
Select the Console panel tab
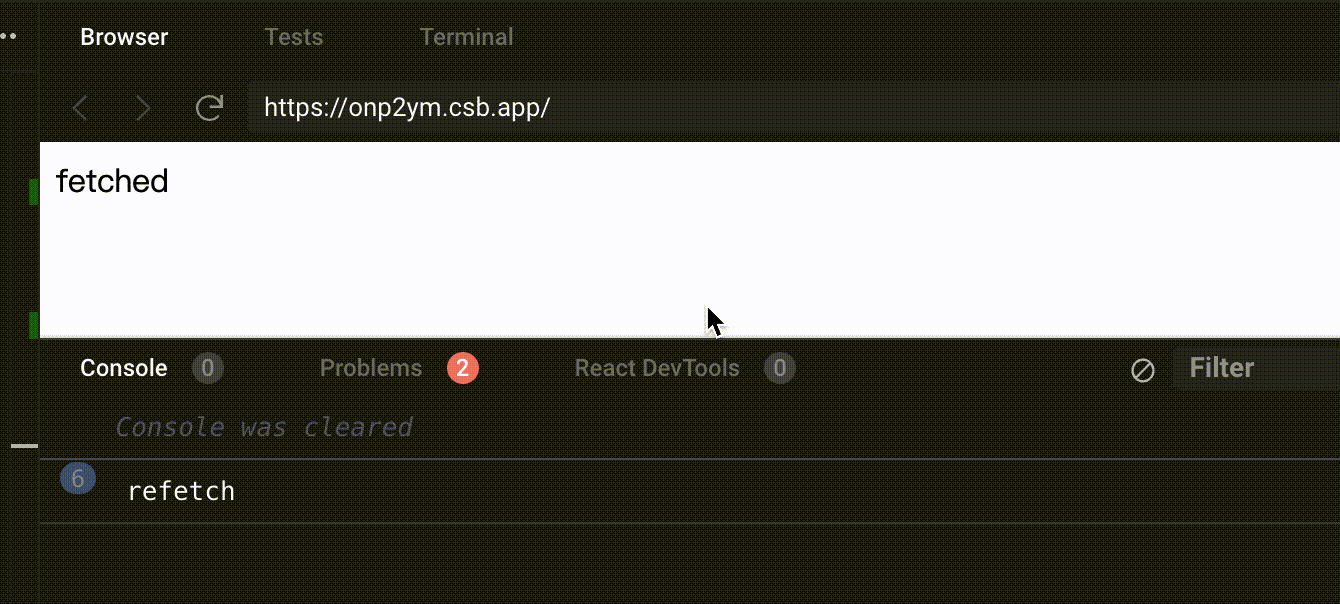123,368
